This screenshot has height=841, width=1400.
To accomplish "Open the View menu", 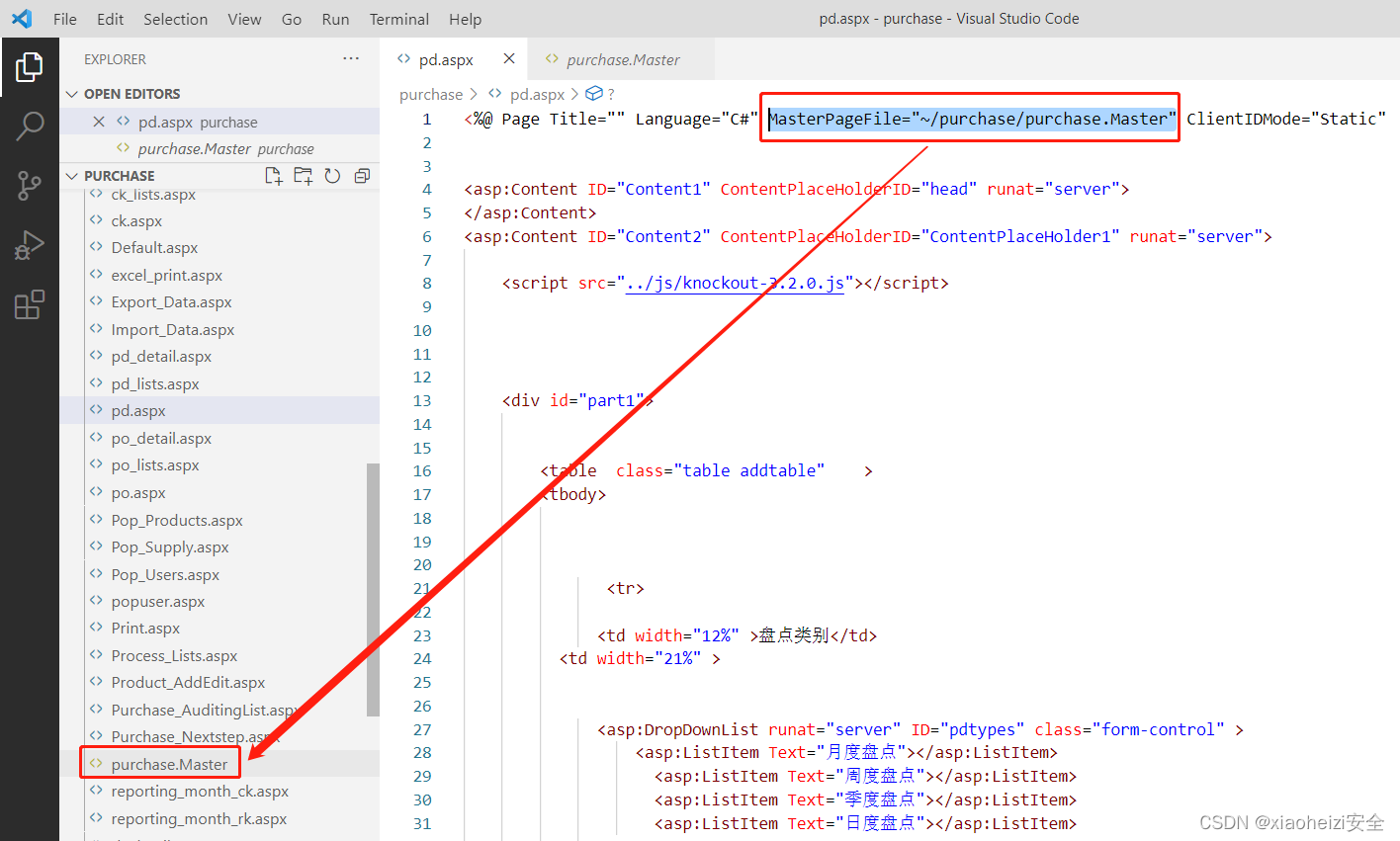I will (x=244, y=19).
